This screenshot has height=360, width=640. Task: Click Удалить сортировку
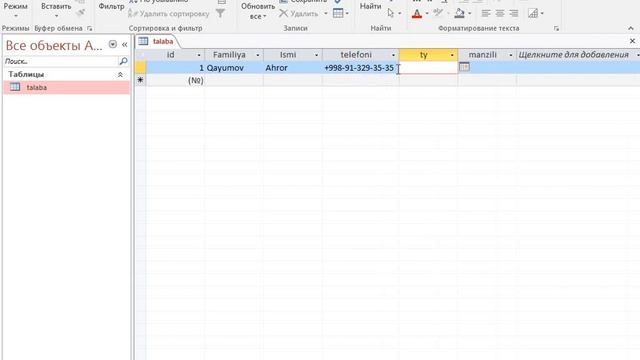169,14
